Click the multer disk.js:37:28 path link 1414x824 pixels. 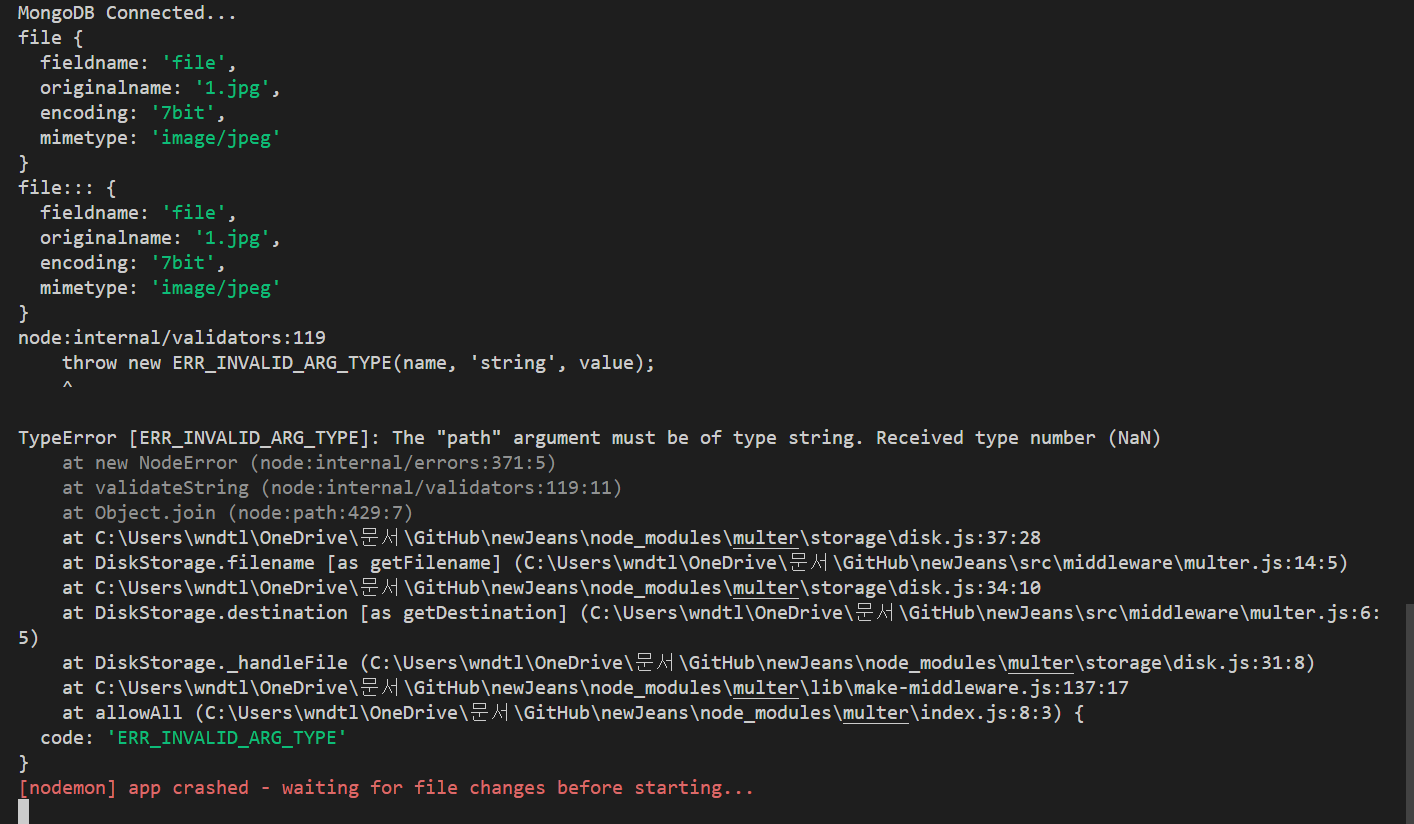tap(568, 538)
